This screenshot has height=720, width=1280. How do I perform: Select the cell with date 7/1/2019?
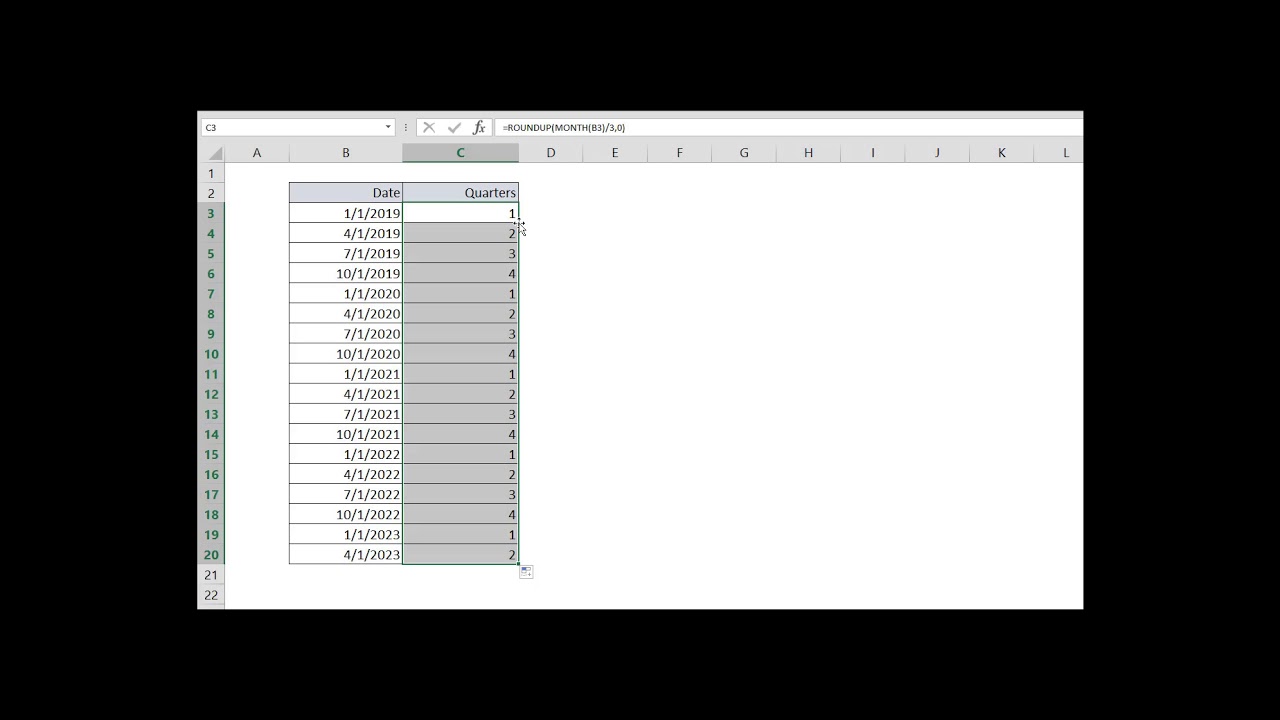[346, 253]
